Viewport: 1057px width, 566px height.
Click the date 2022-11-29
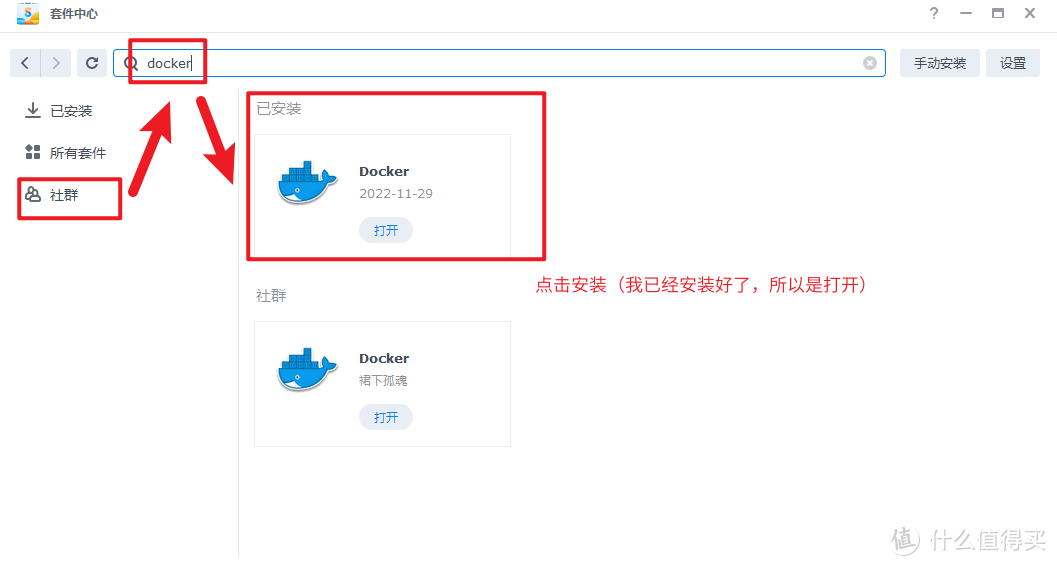coord(396,193)
